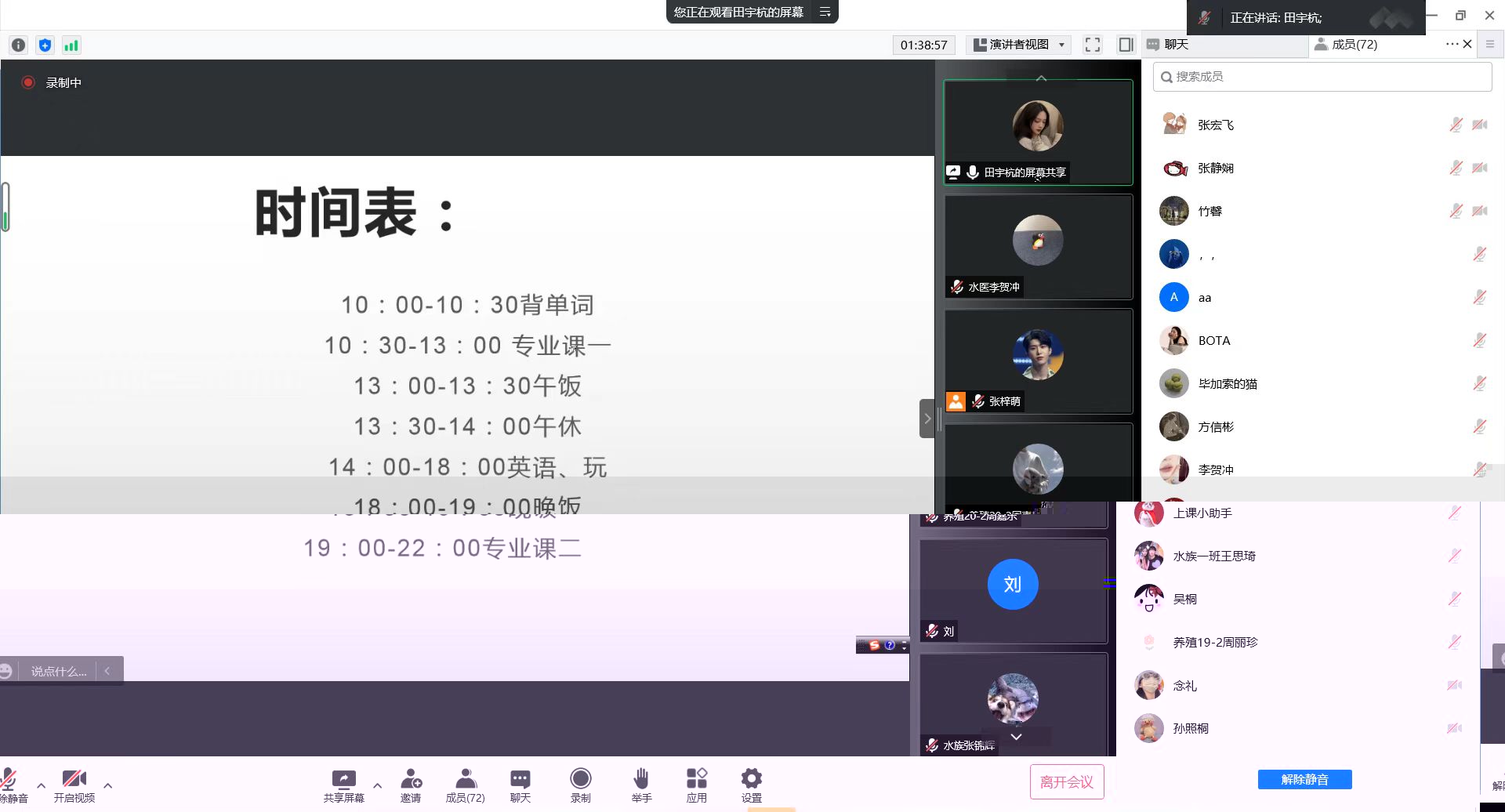Restore the window size

point(1460,15)
